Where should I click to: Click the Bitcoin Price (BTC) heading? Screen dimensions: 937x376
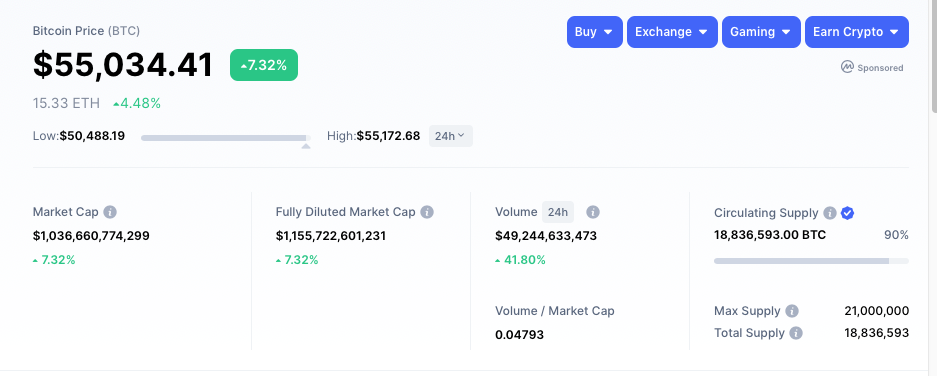point(87,30)
